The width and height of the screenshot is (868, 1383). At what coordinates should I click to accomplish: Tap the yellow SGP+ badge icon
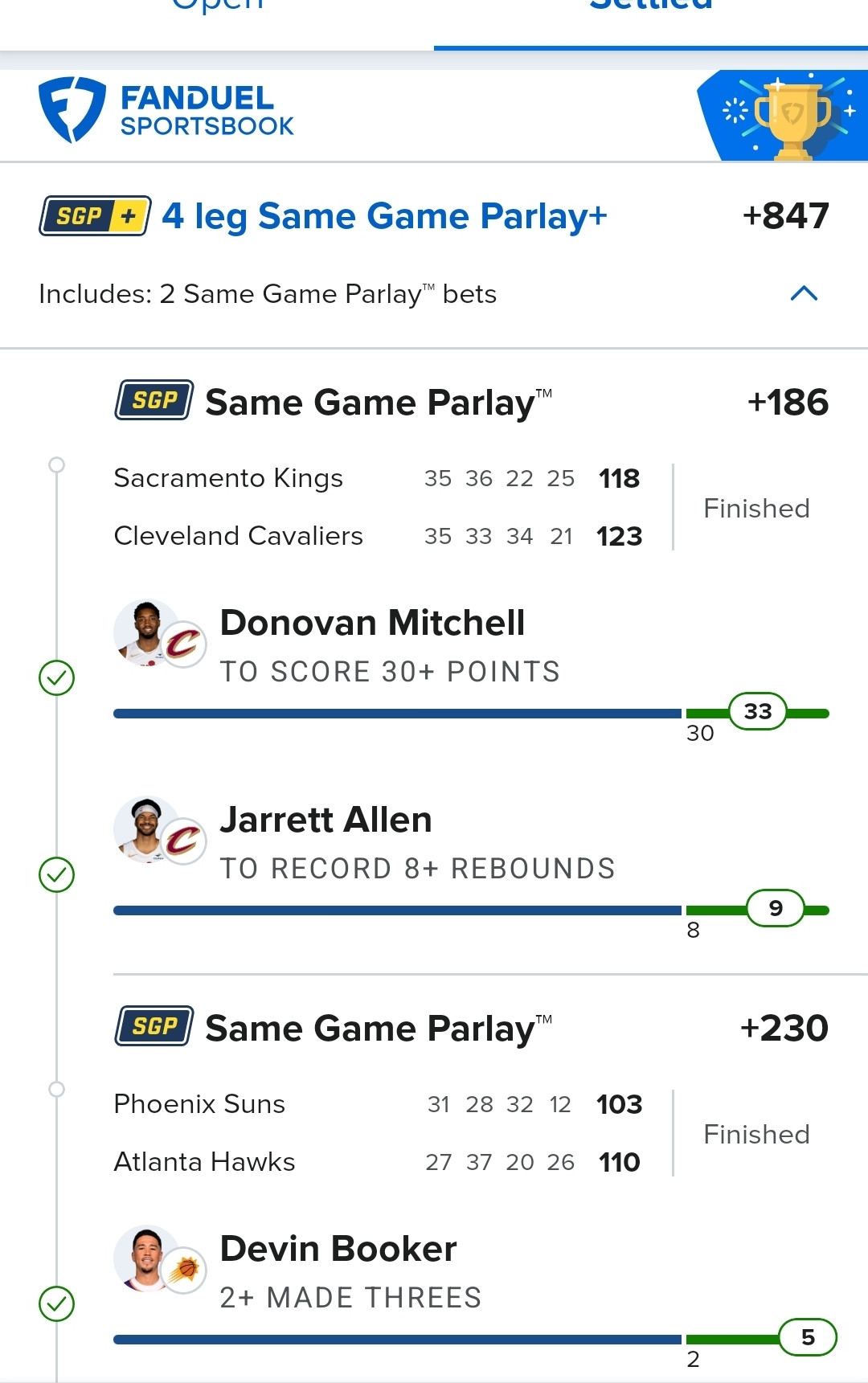tap(95, 216)
